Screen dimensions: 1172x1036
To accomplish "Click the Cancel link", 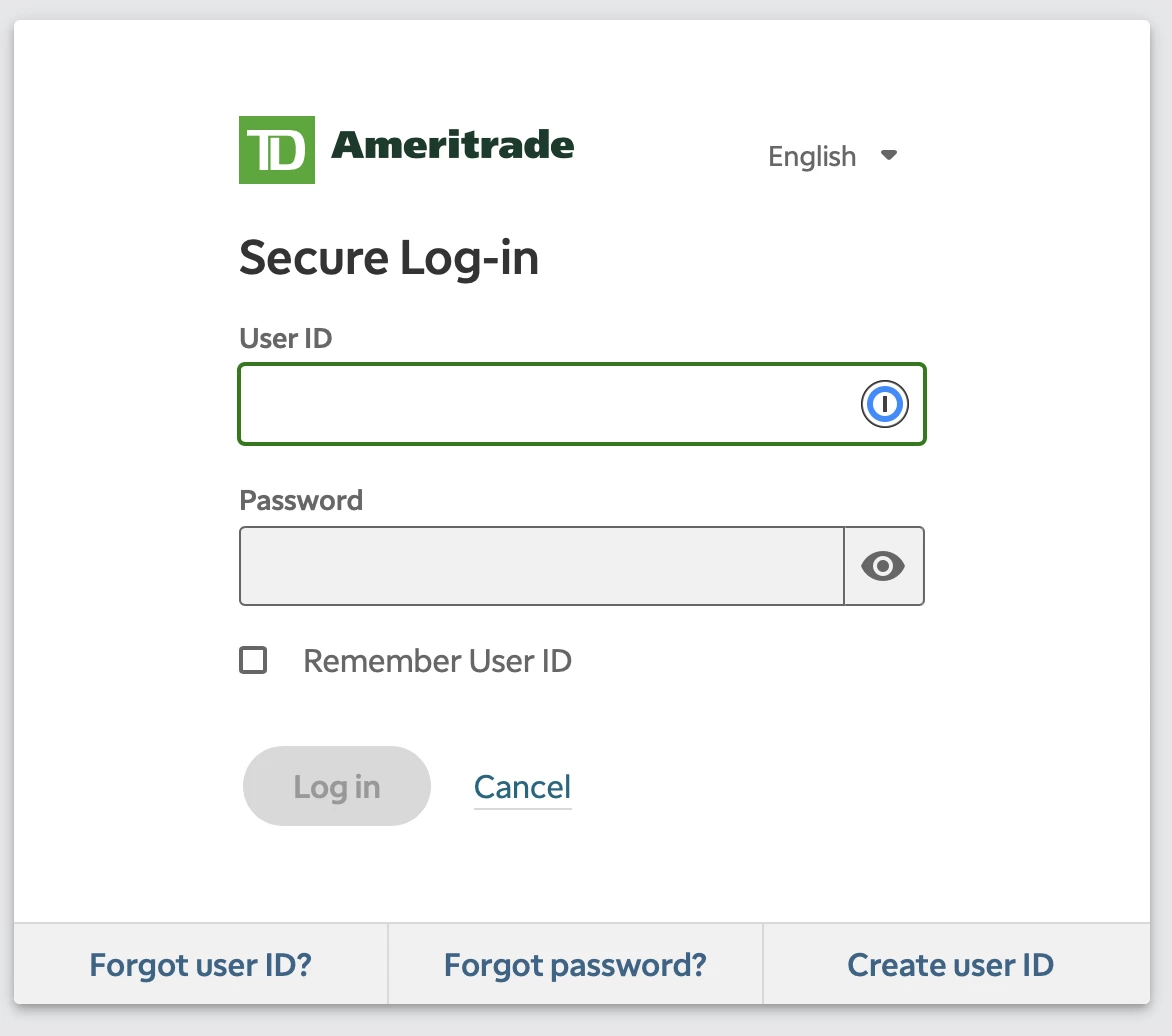I will tap(522, 787).
